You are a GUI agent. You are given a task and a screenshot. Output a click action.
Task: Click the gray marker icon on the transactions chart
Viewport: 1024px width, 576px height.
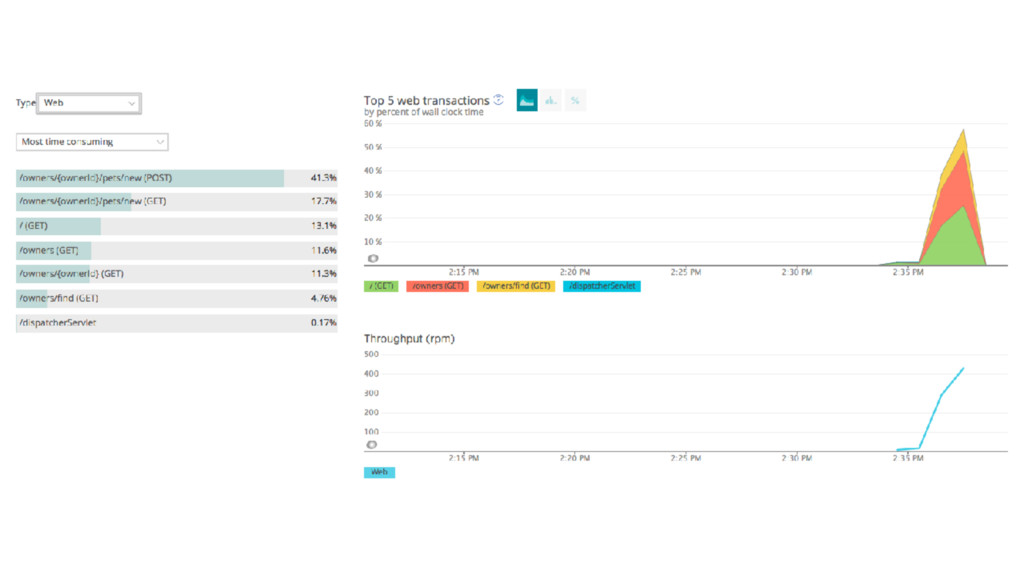click(x=373, y=258)
